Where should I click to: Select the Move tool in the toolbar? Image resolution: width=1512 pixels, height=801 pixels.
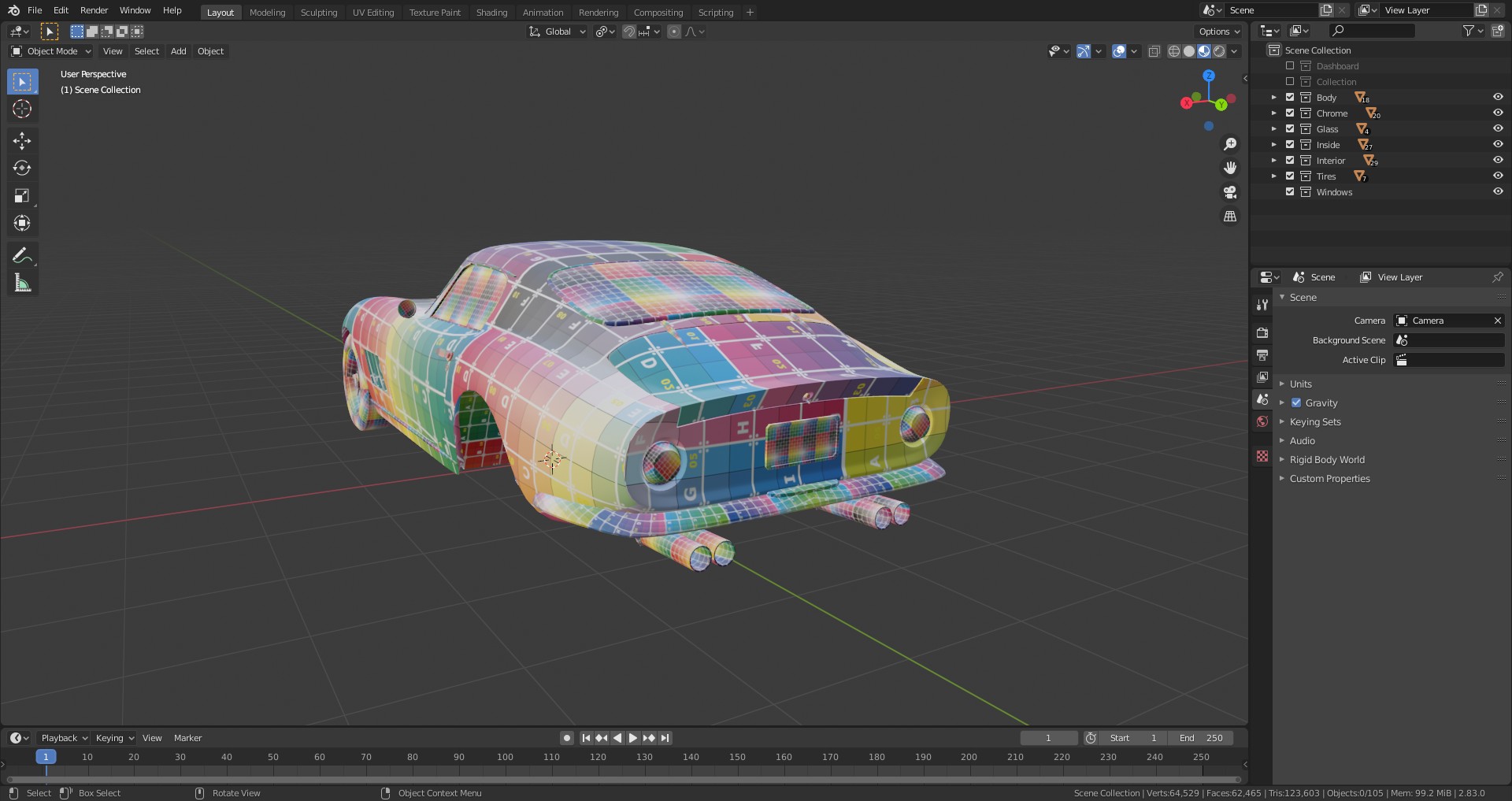(x=22, y=141)
